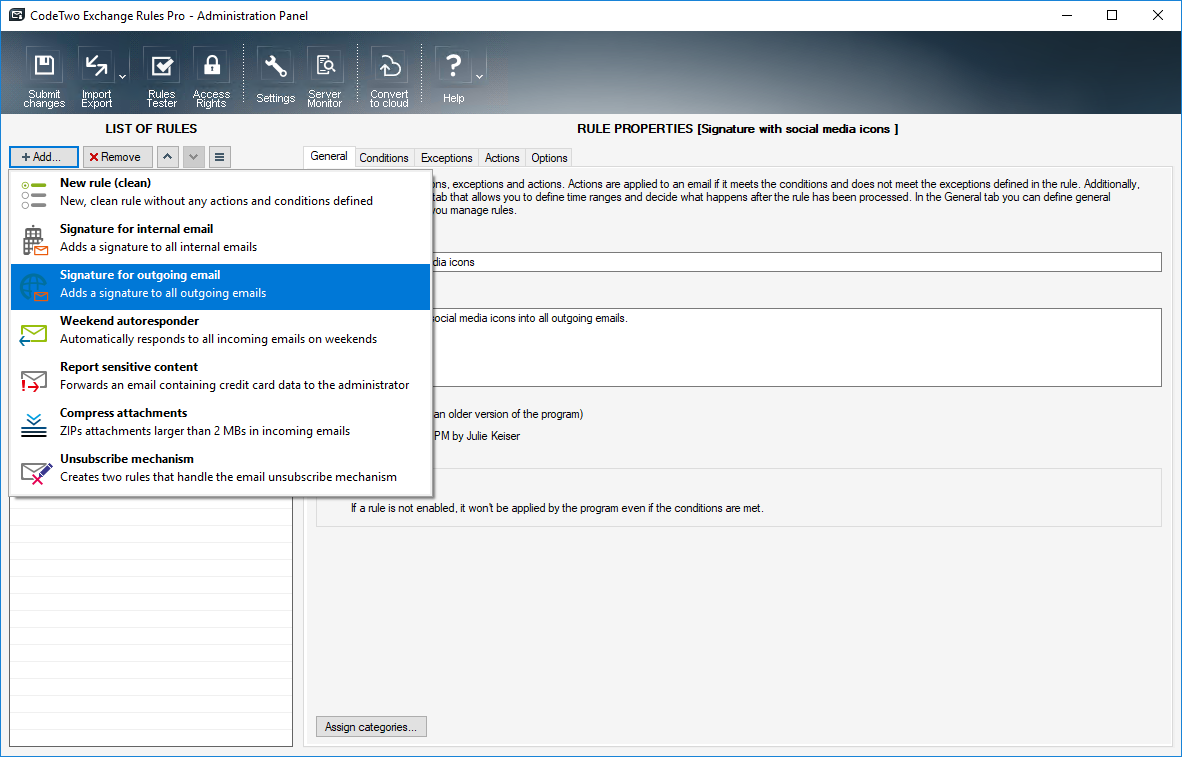The width and height of the screenshot is (1182, 757).
Task: Click the Report sensitive content envelope icon
Action: pos(34,381)
